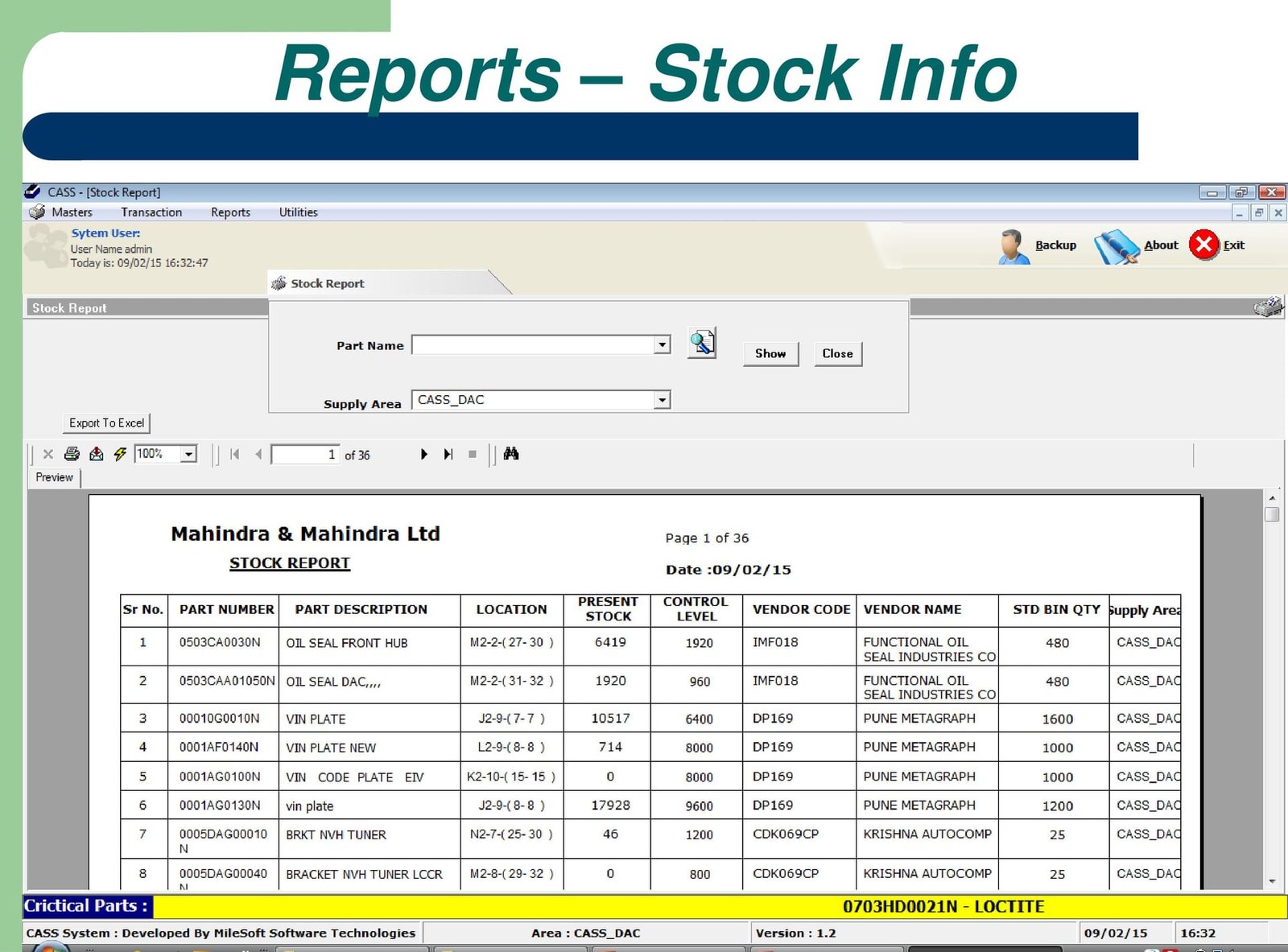Click vendor name KRISHNA AUTOCOMP in row 7

click(x=927, y=834)
